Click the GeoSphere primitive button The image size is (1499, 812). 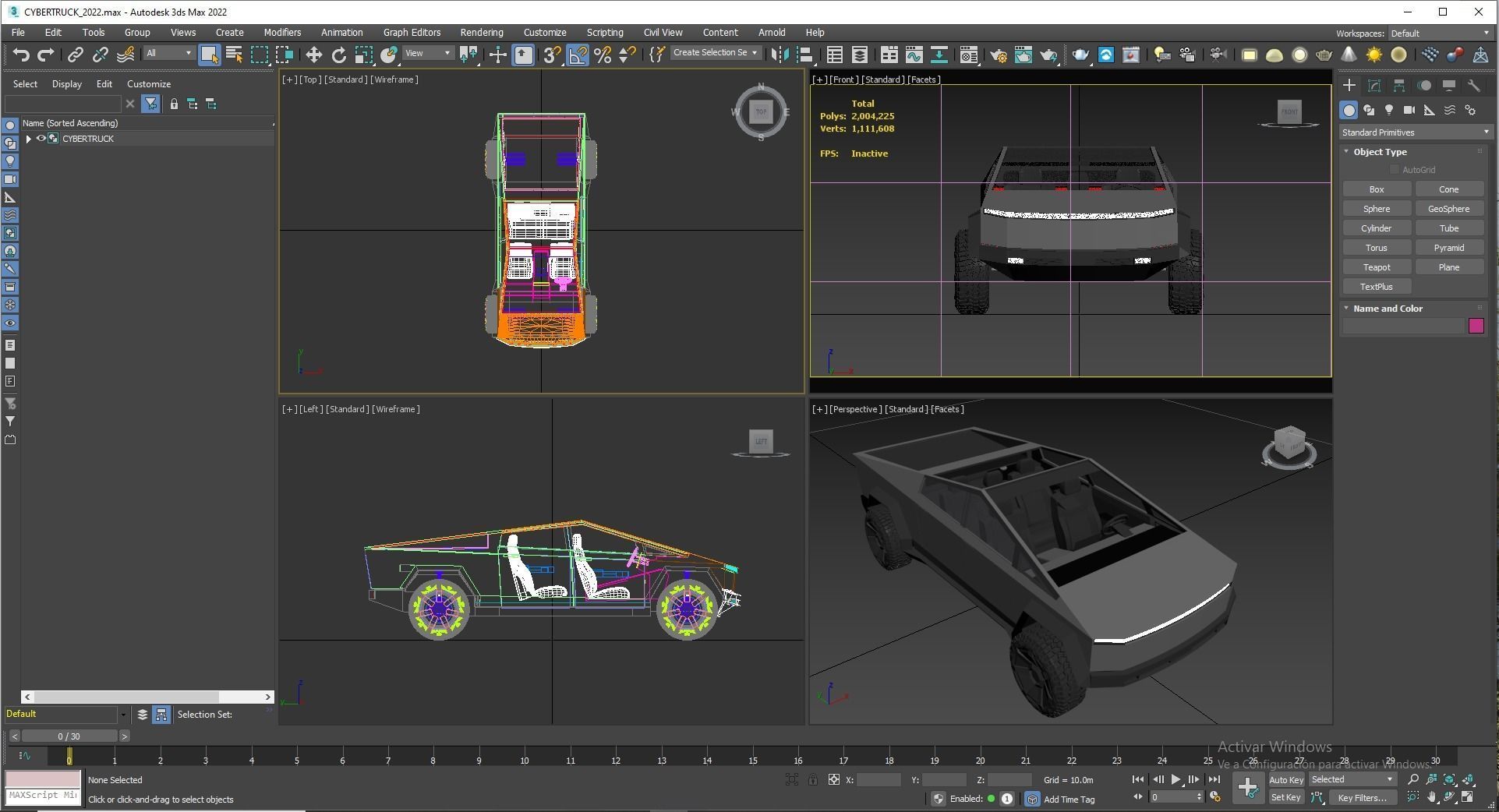1448,209
